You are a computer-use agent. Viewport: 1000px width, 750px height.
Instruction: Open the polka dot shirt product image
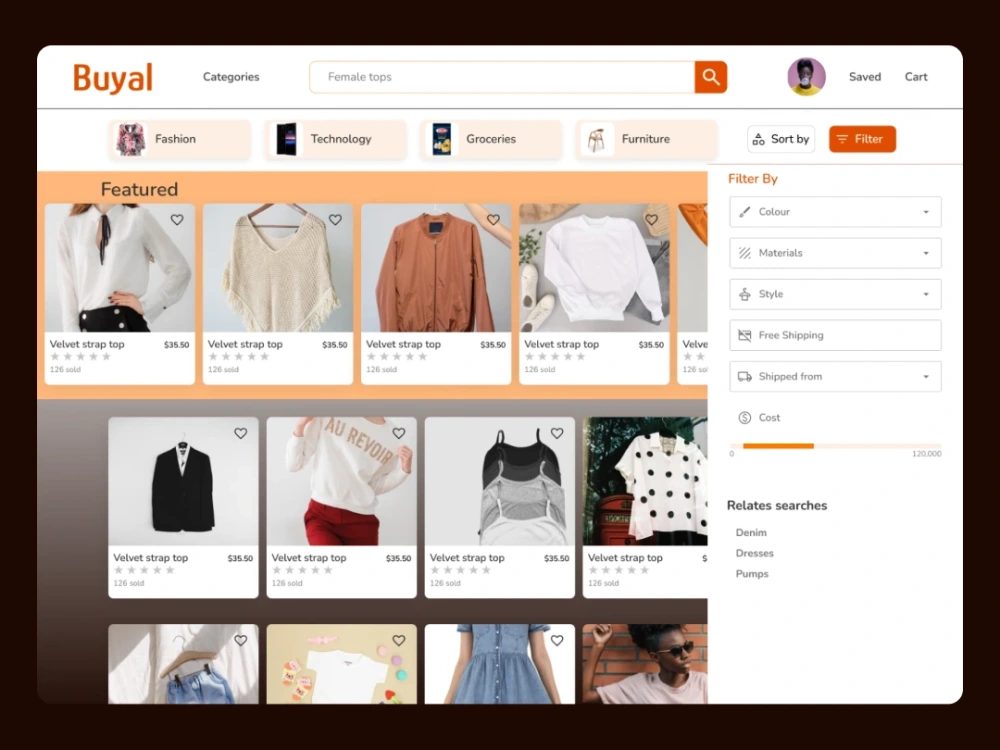[x=645, y=482]
